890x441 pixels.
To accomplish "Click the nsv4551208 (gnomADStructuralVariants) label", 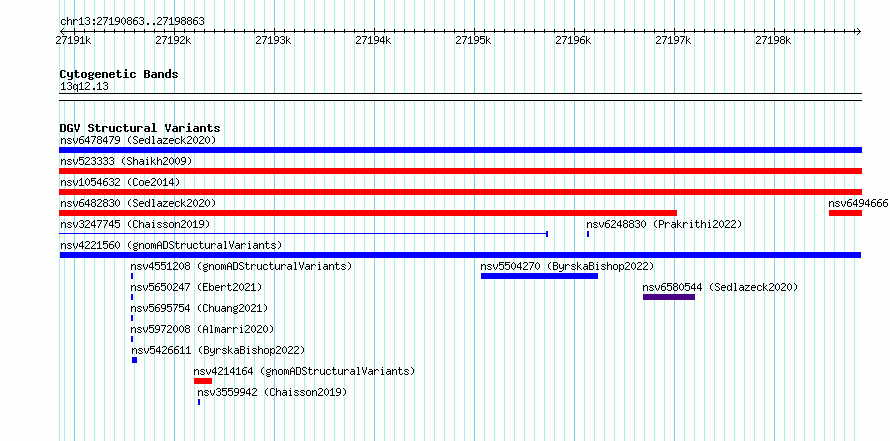I will tap(241, 266).
